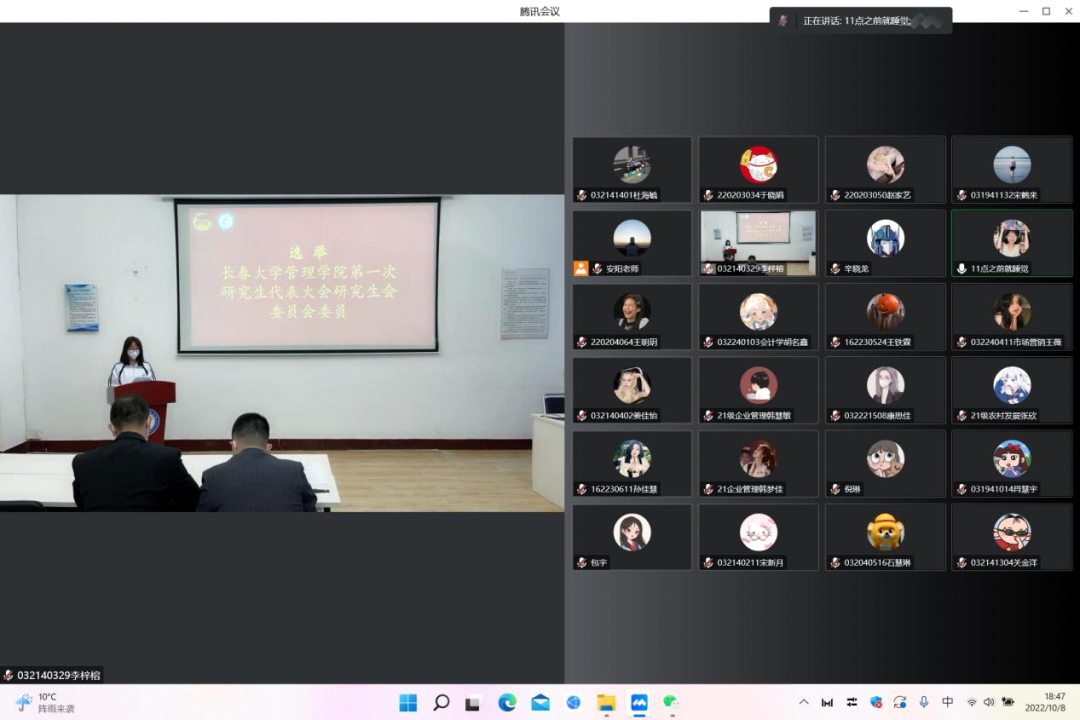Select the yellow bear avatar of 032040516
The height and width of the screenshot is (720, 1080).
pos(885,533)
